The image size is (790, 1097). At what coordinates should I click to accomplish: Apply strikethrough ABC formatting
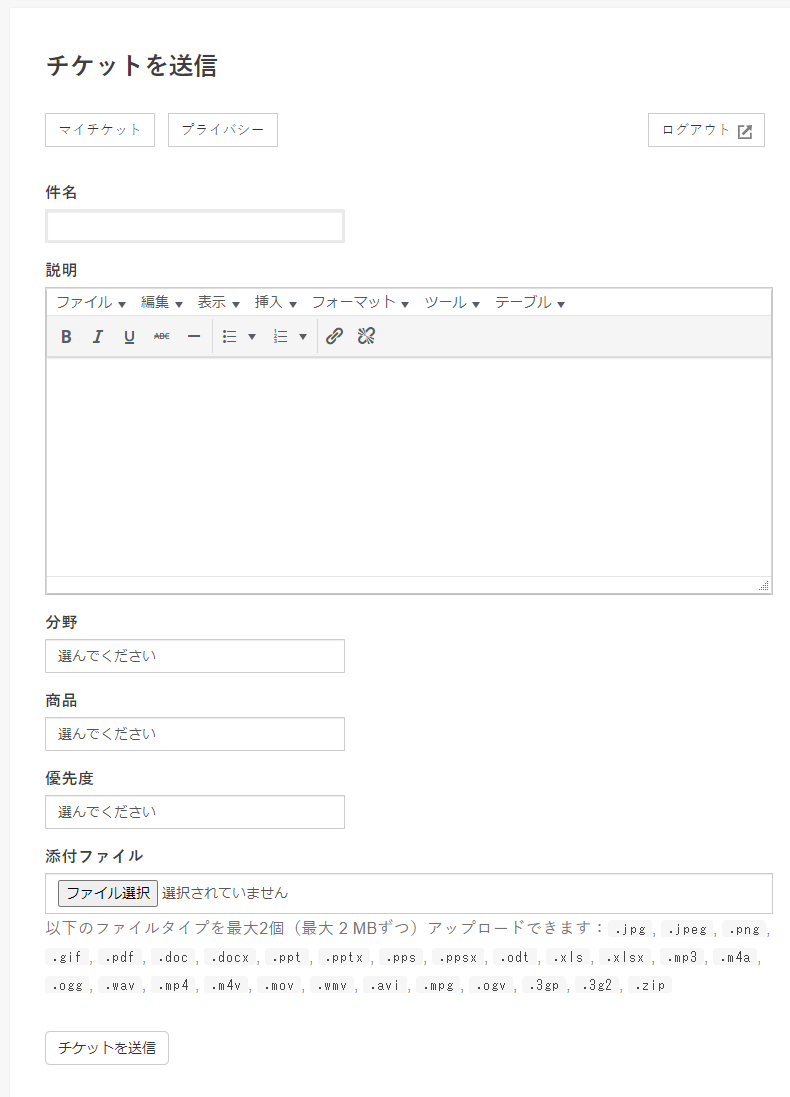162,337
